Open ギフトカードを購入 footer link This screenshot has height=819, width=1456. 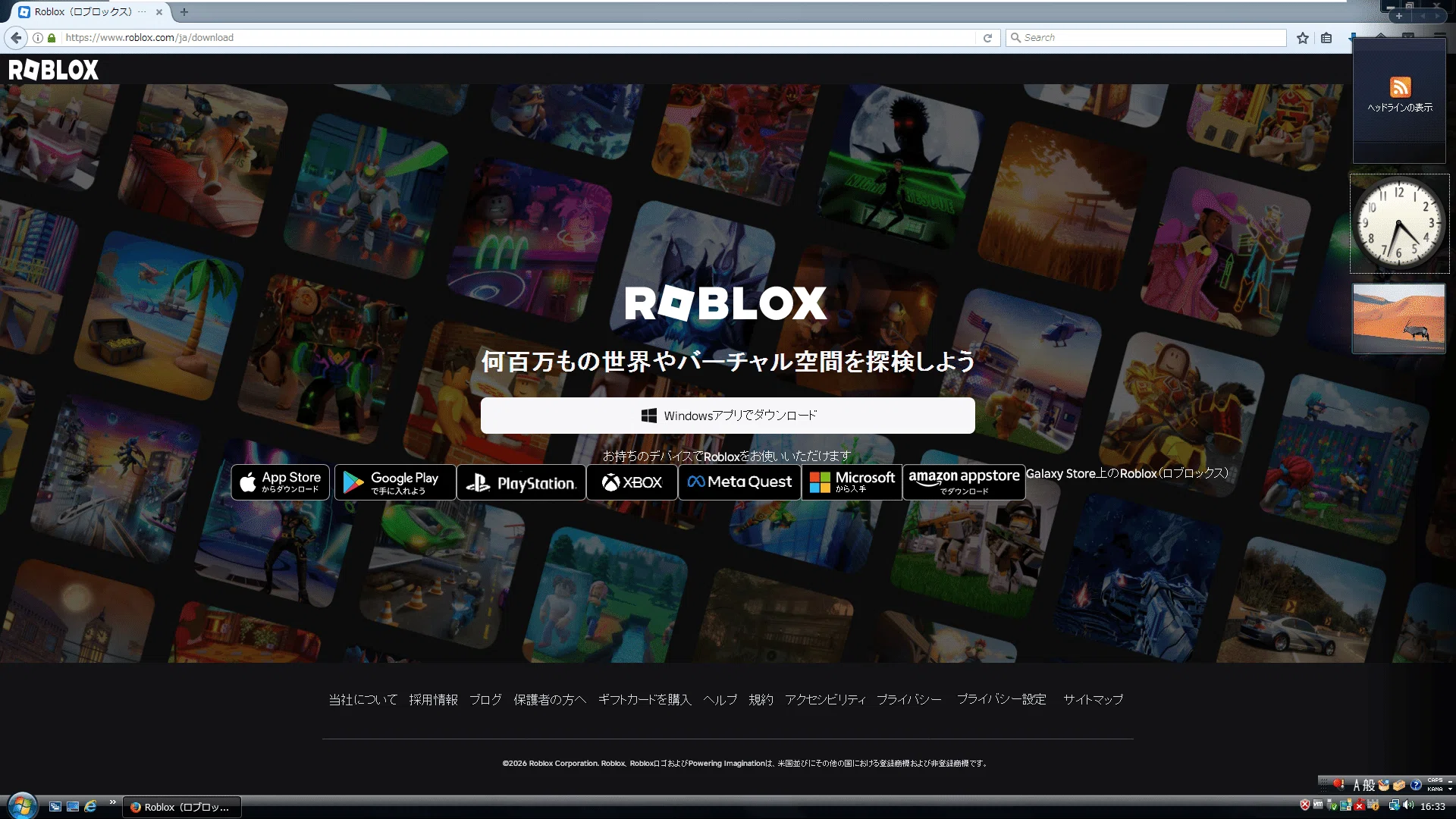pos(645,700)
